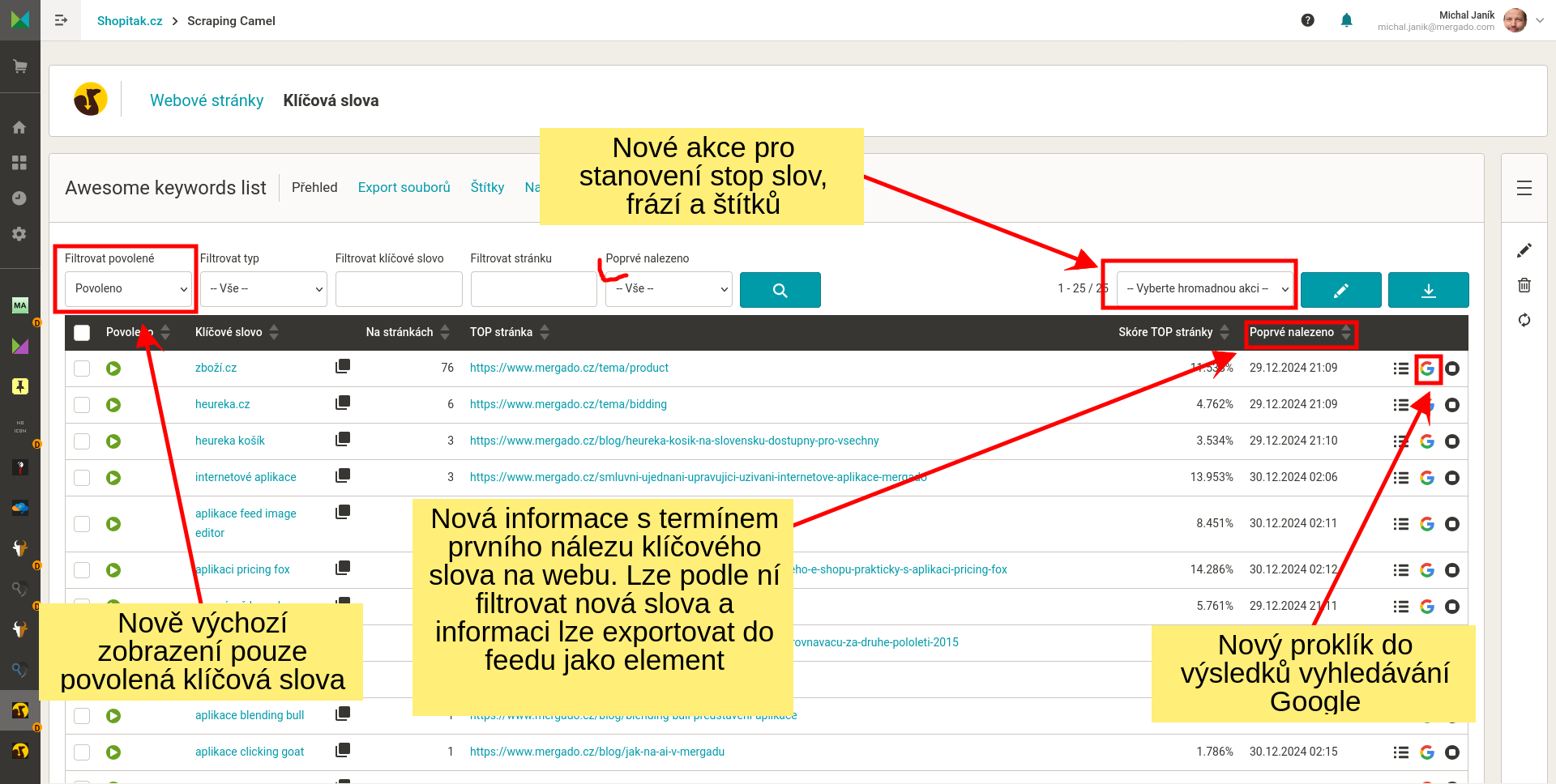Check the zboží.cz row checkbox

[82, 369]
